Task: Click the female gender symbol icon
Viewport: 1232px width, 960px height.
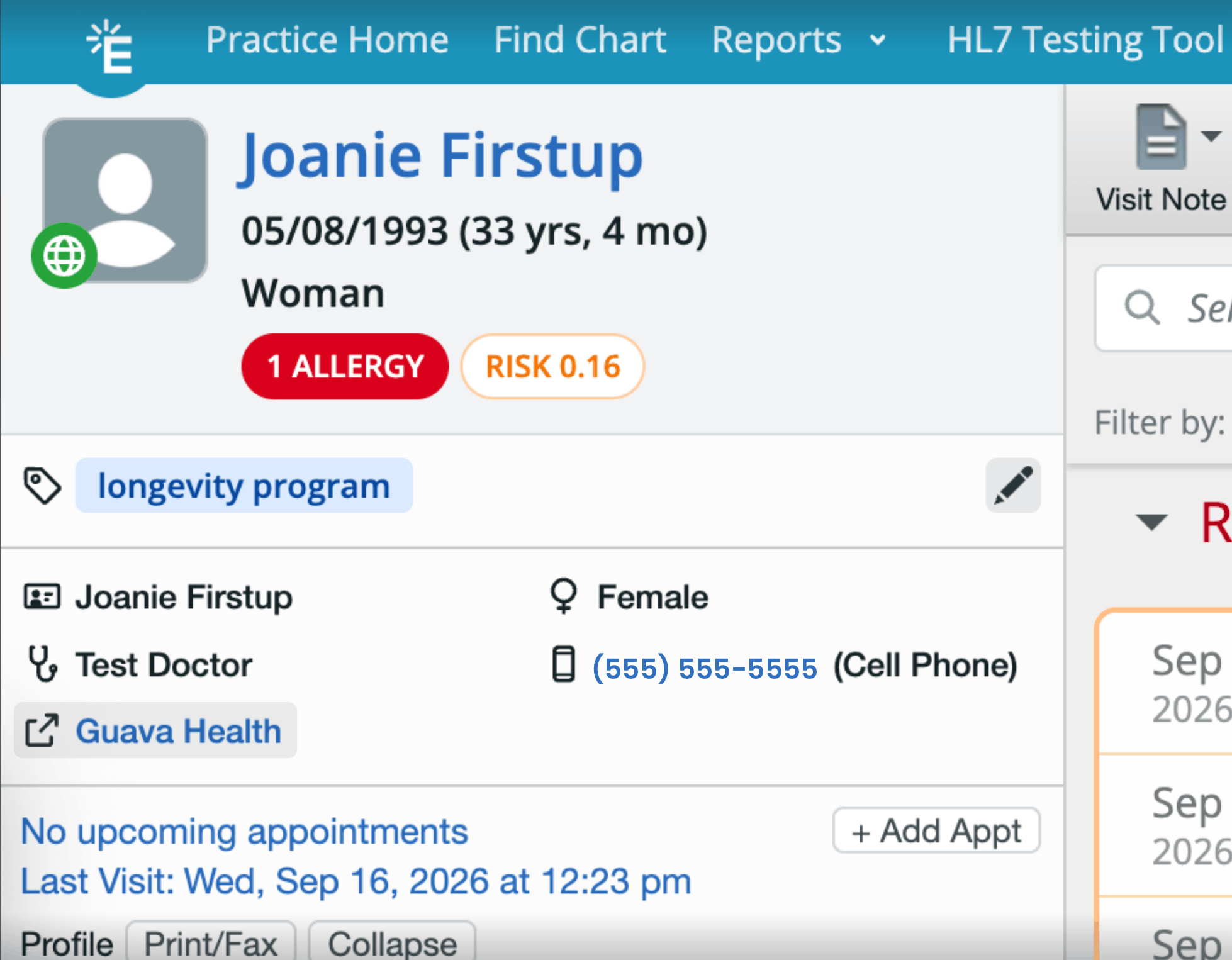Action: click(x=563, y=595)
